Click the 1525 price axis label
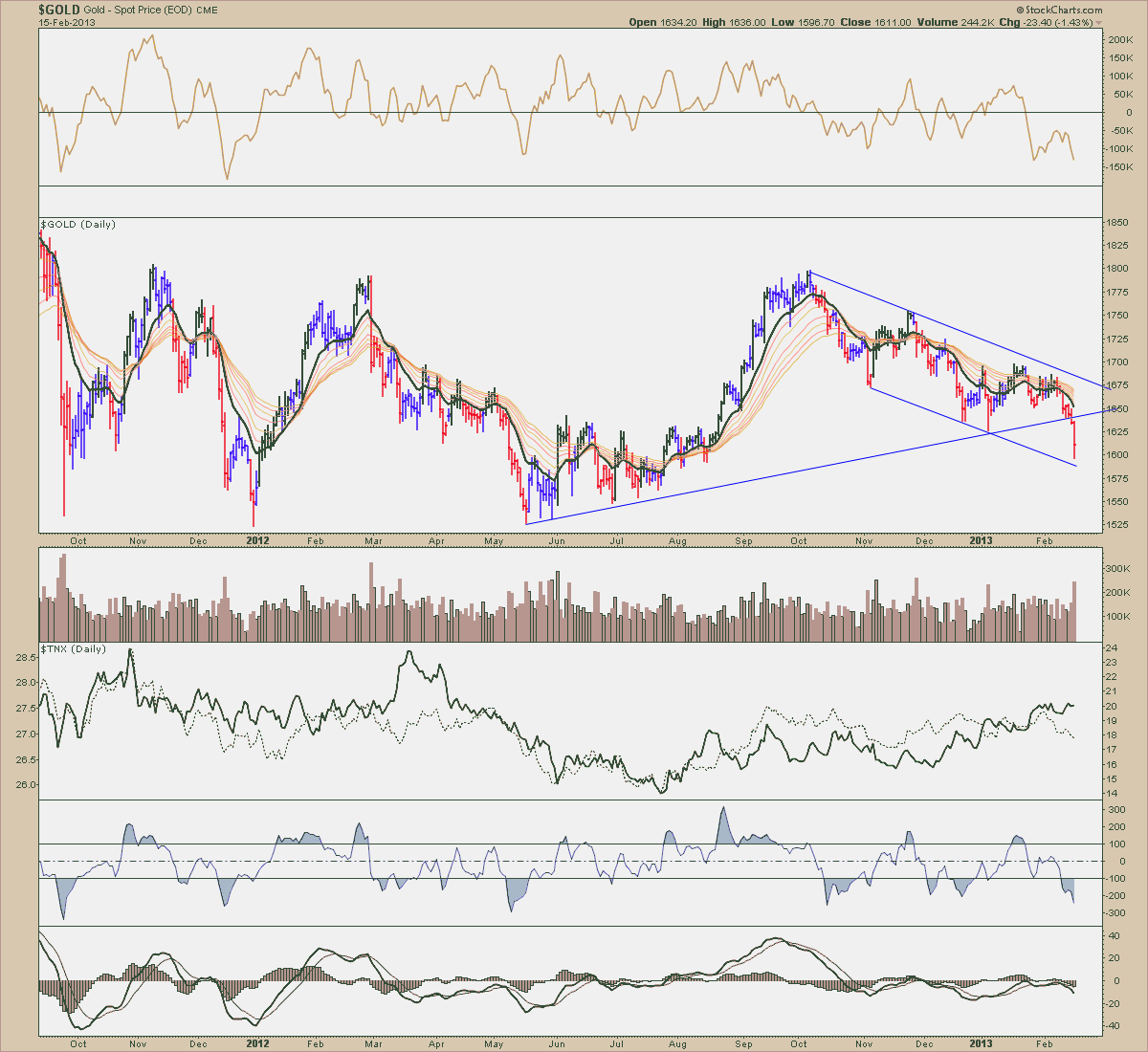Viewport: 1148px width, 1052px height. tap(1117, 525)
